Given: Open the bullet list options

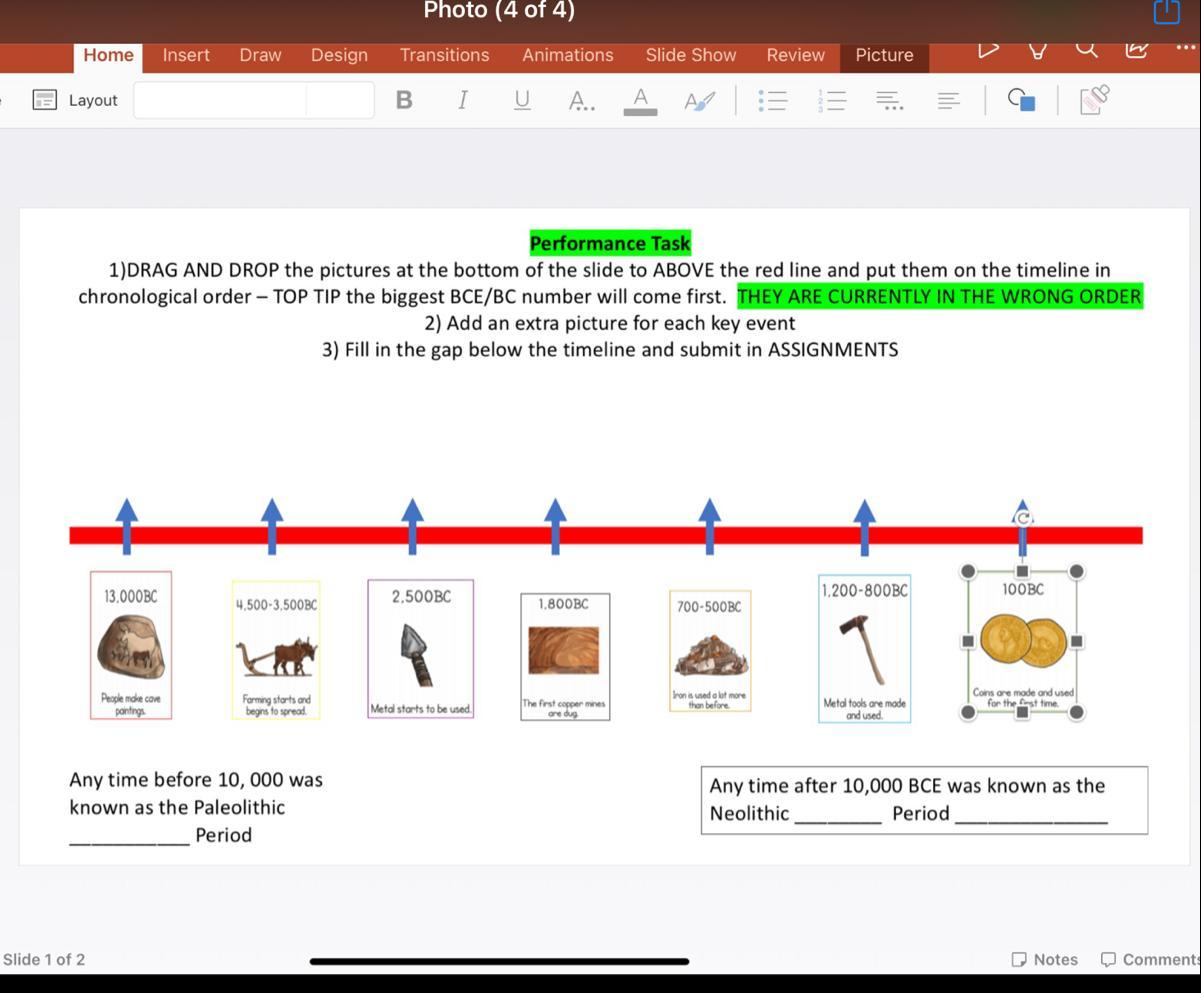Looking at the screenshot, I should [x=773, y=100].
